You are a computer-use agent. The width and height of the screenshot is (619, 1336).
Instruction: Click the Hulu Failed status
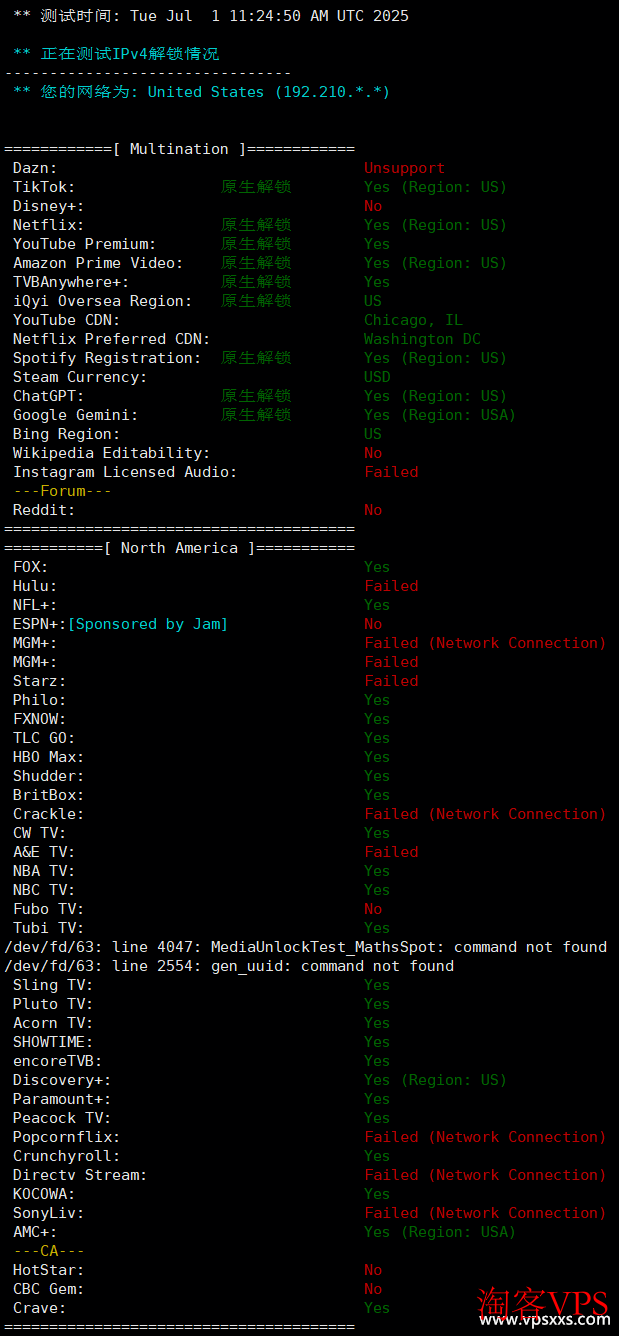coord(391,586)
